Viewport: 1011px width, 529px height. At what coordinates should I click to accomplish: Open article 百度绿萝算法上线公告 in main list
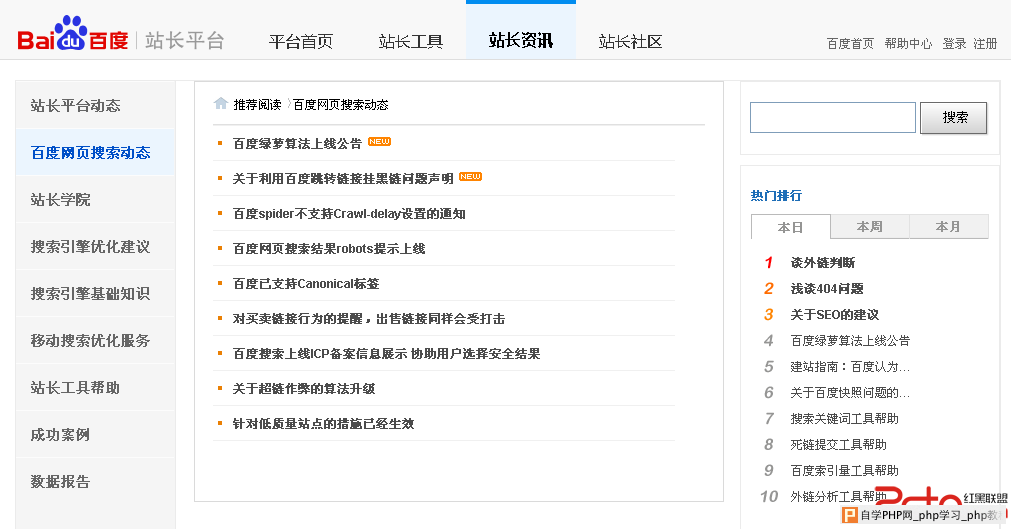coord(297,143)
